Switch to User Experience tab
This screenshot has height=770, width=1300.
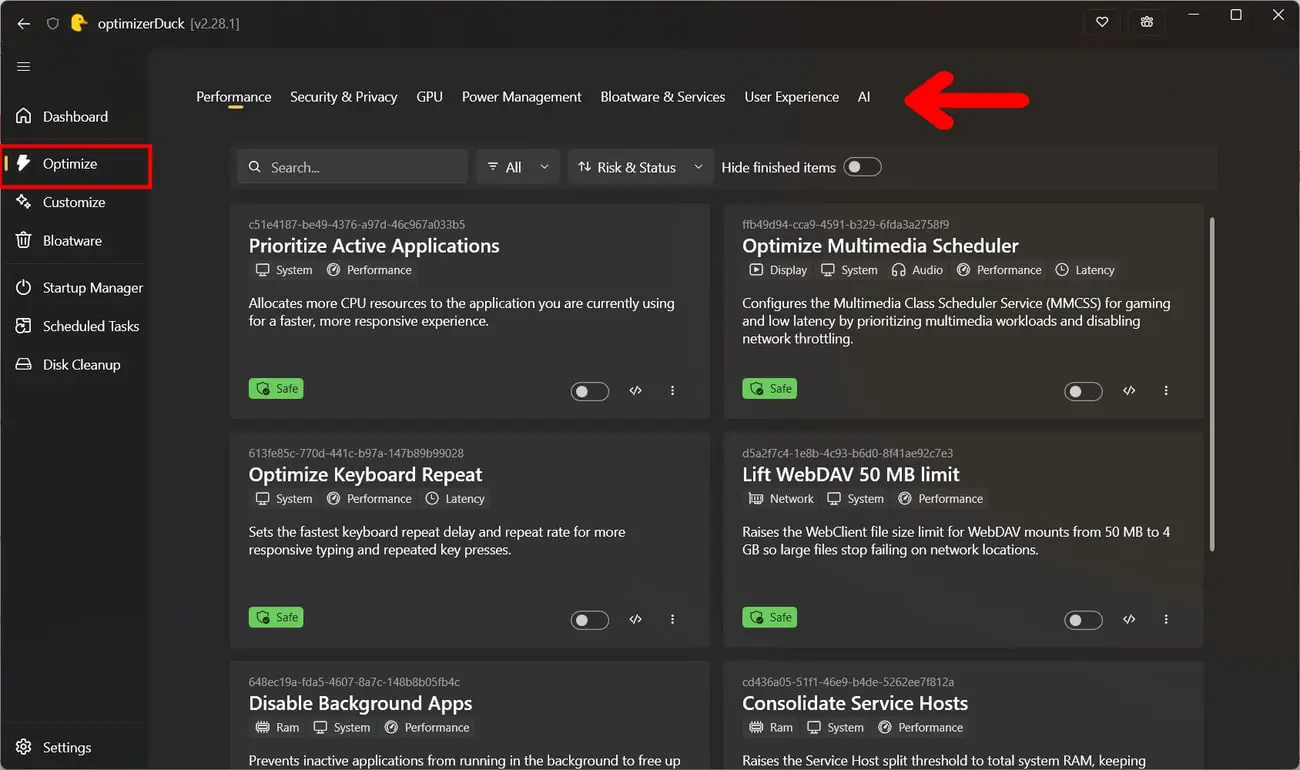click(x=791, y=97)
